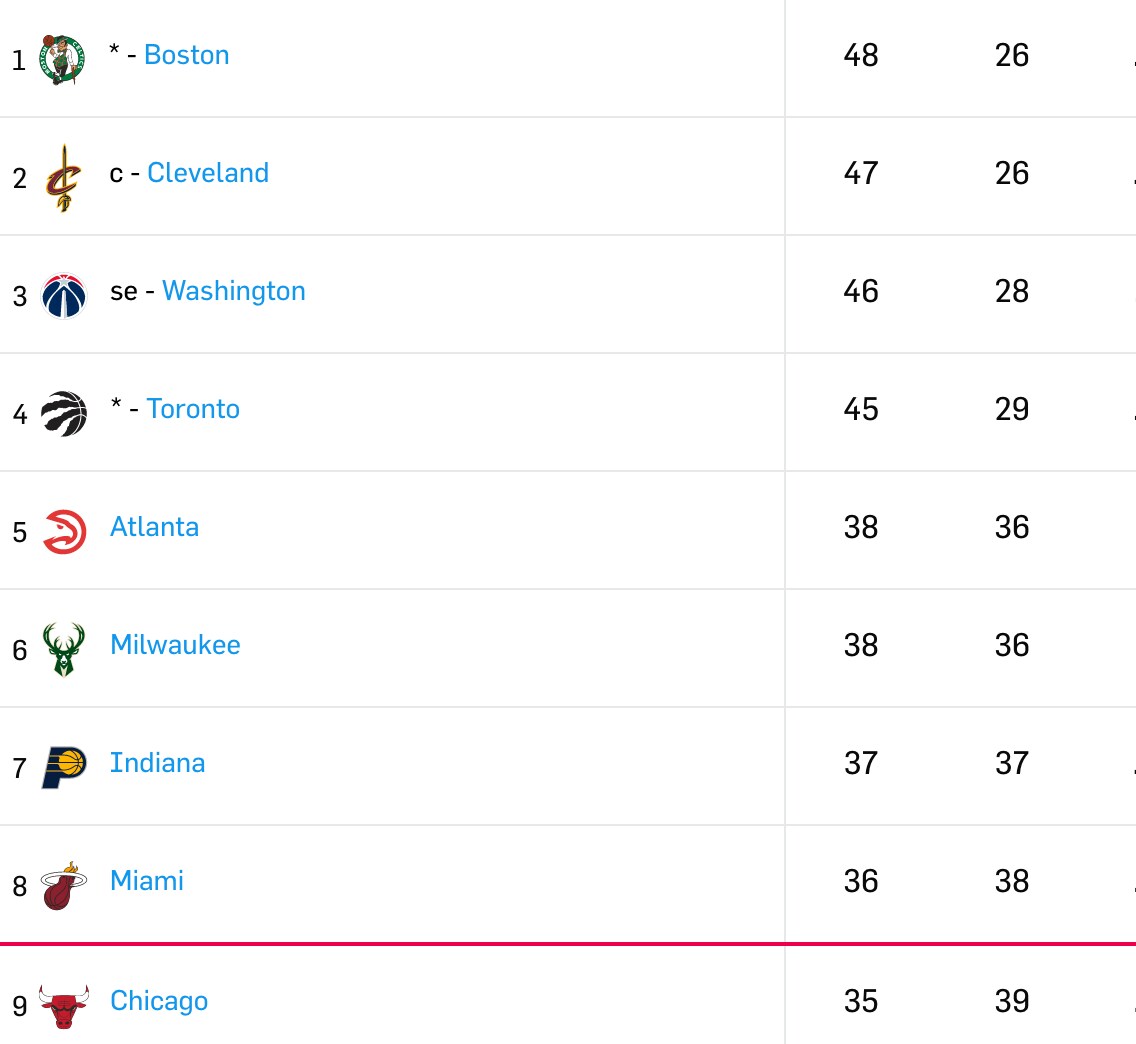
Task: Select the Washington team link
Action: (x=233, y=291)
